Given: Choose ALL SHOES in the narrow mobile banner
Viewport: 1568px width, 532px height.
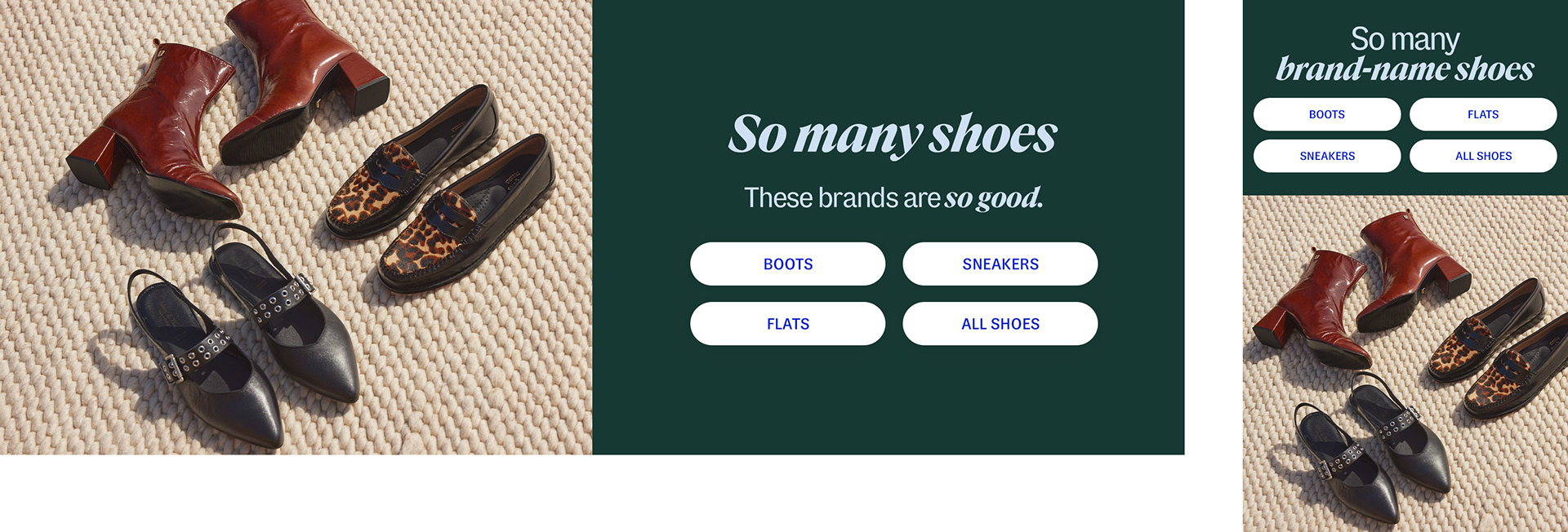Looking at the screenshot, I should [1483, 156].
